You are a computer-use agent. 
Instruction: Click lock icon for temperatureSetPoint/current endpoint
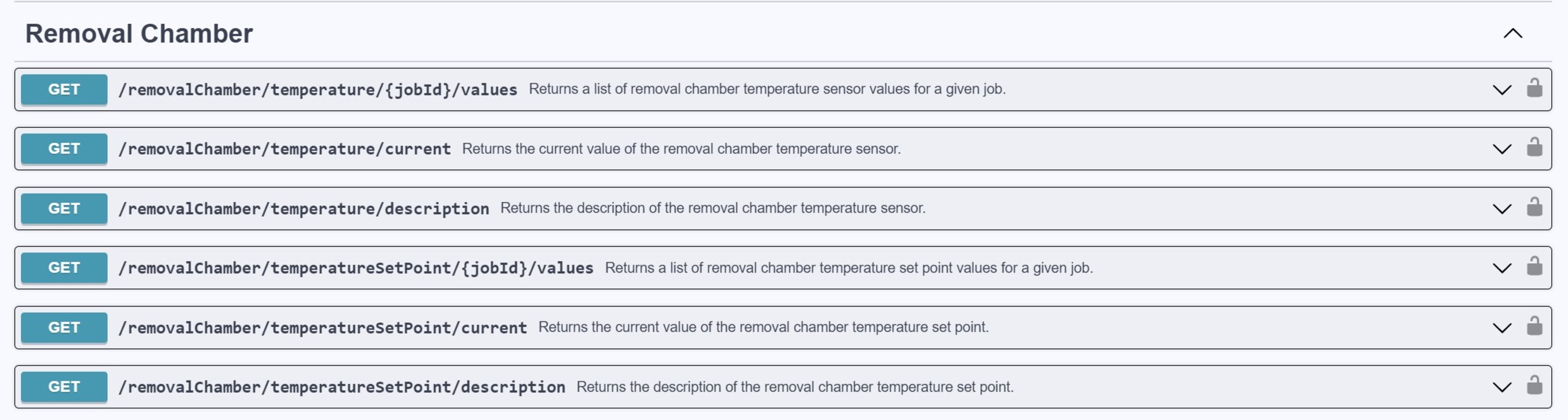1534,327
